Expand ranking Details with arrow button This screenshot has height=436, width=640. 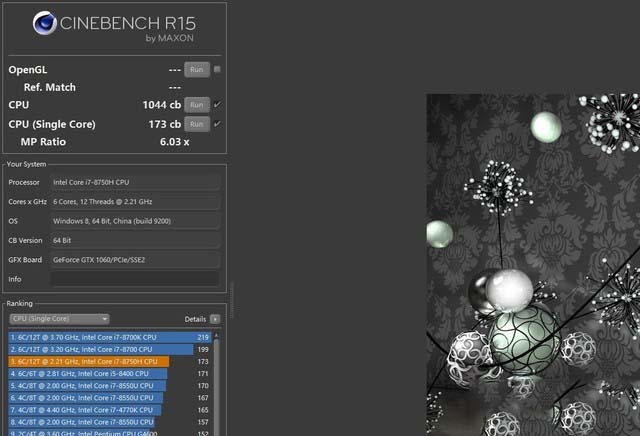215,319
